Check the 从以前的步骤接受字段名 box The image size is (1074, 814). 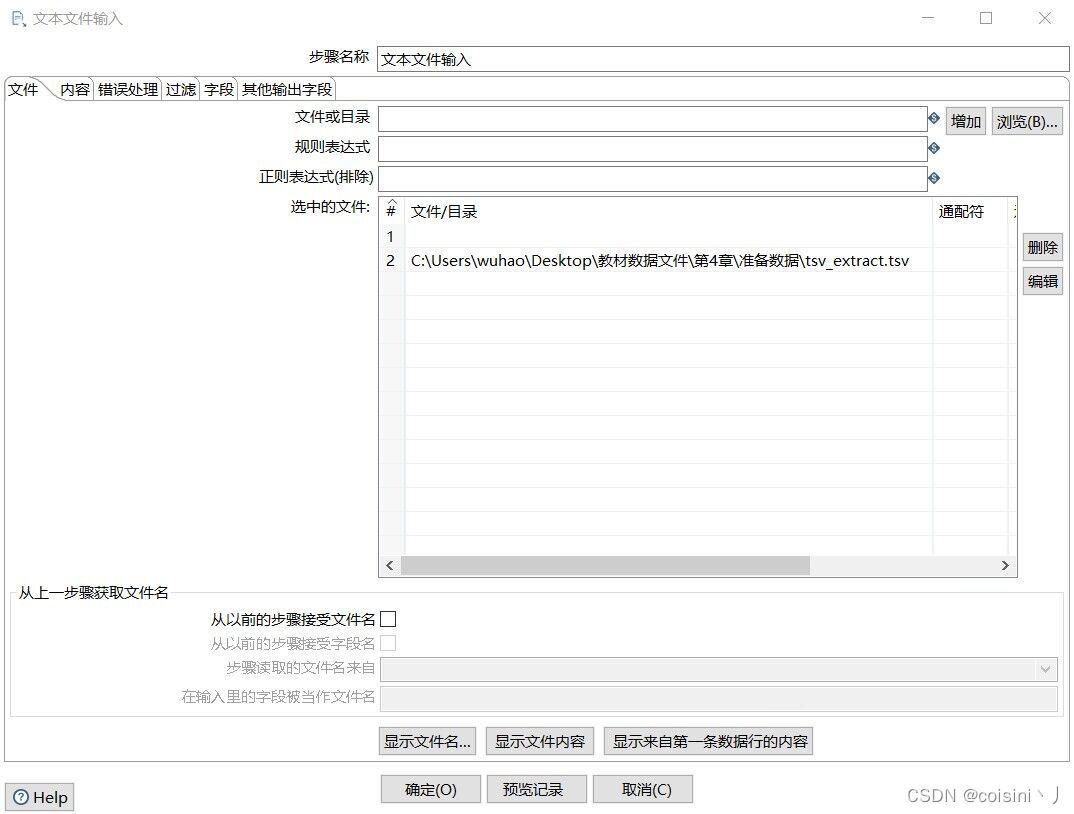coord(388,643)
